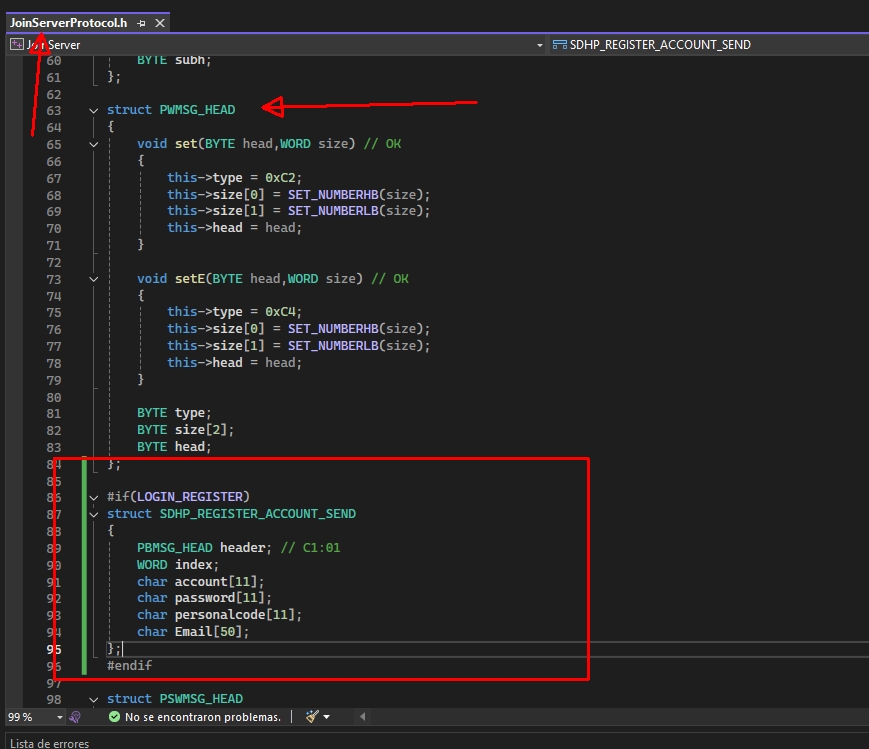The width and height of the screenshot is (869, 749).
Task: Click the 0xC2 value on line 67
Action: (x=282, y=178)
